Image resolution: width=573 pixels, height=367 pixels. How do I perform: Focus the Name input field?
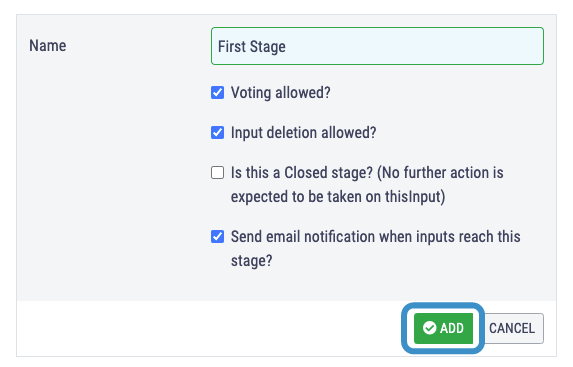click(377, 46)
